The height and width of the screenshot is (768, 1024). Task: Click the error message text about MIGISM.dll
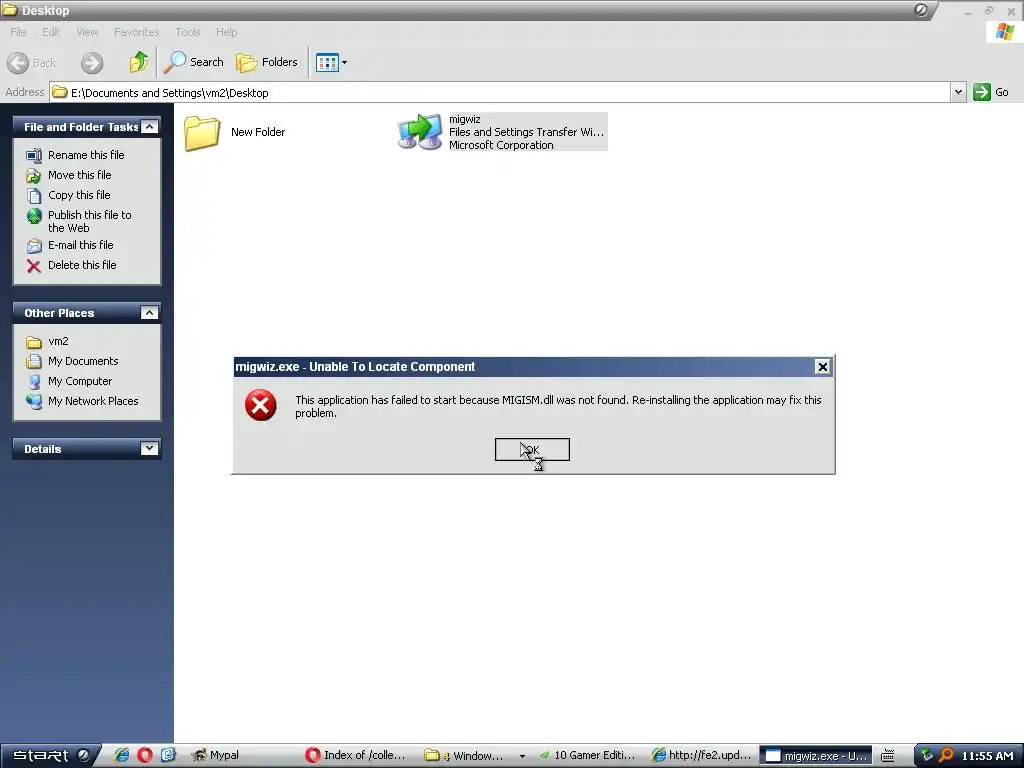[x=558, y=406]
